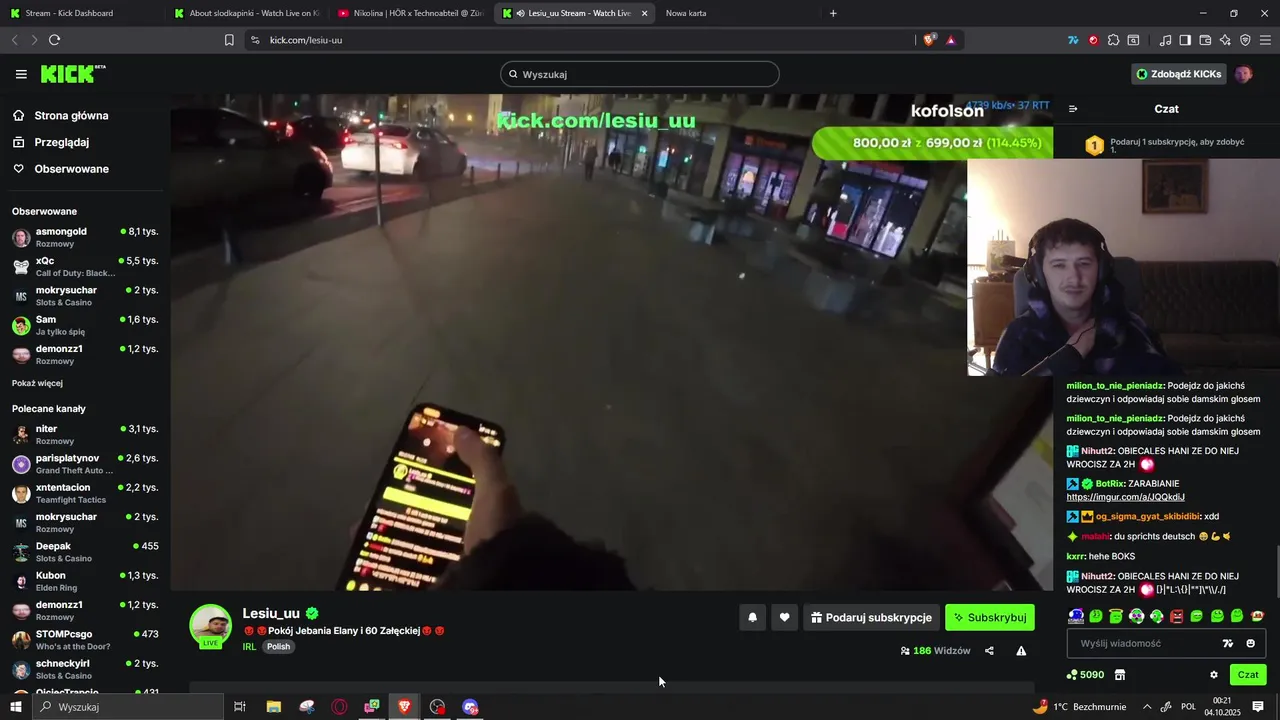Open 7TV browser extension icon
This screenshot has height=720, width=1280.
pyautogui.click(x=1073, y=40)
